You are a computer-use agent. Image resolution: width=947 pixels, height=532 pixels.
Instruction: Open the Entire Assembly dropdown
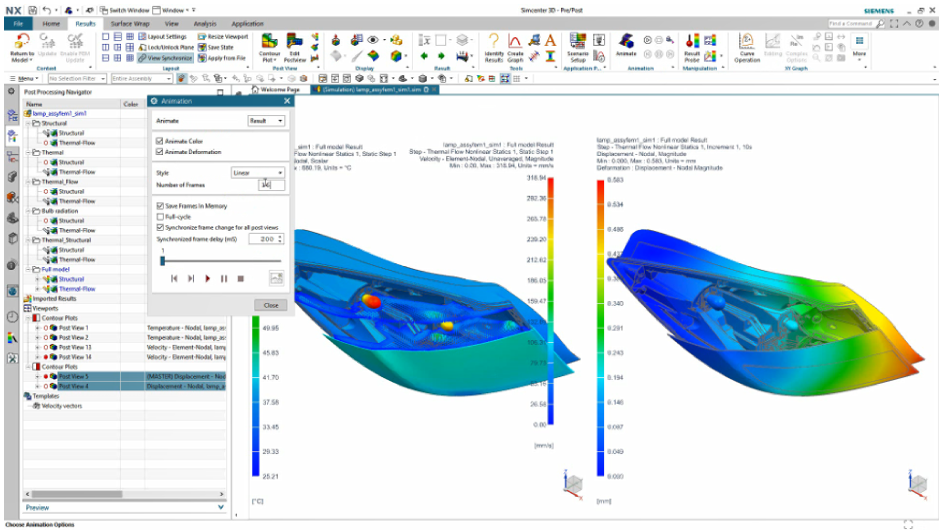click(142, 79)
